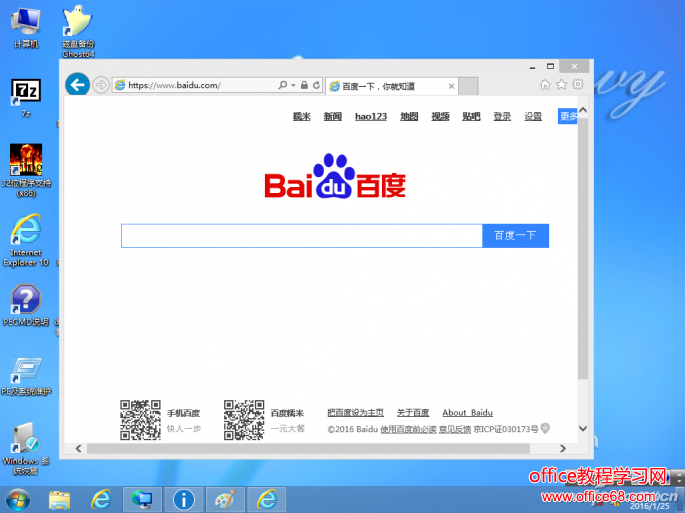Click the vertical scrollbar up arrow
Screen dimensions: 685x513
tap(583, 111)
